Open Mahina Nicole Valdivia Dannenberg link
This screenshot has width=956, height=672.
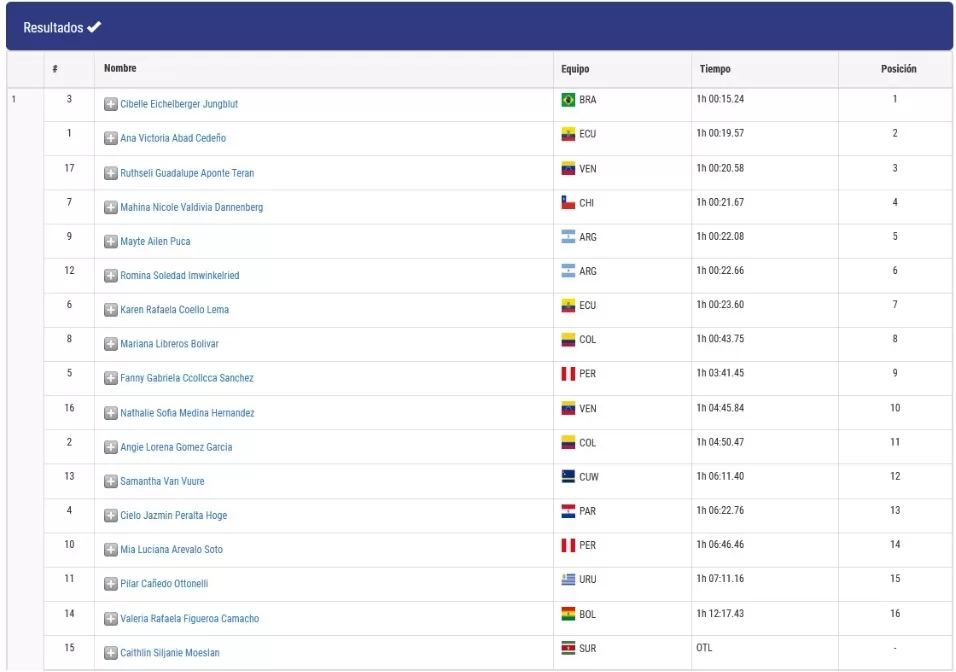(191, 207)
